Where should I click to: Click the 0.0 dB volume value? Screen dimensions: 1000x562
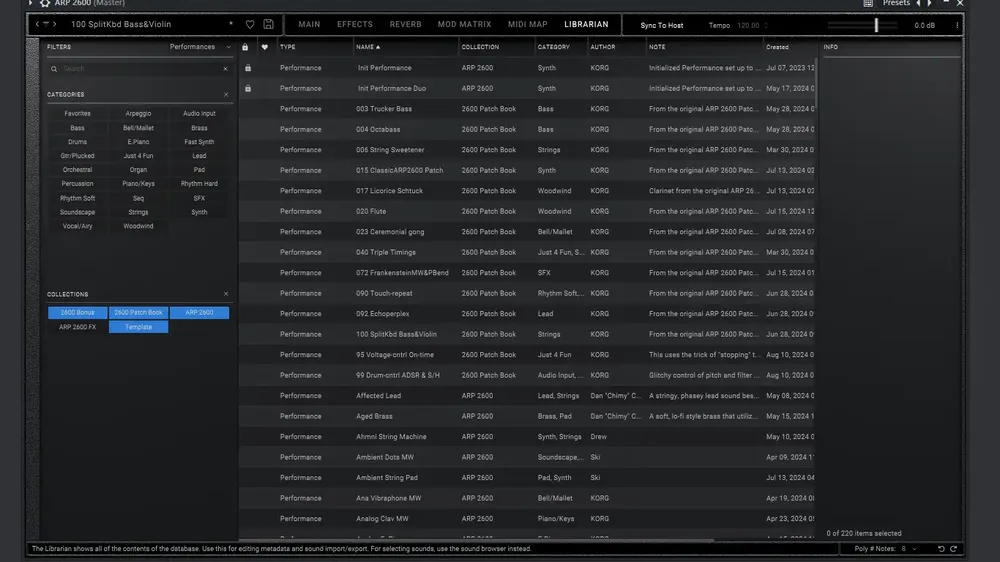(924, 26)
